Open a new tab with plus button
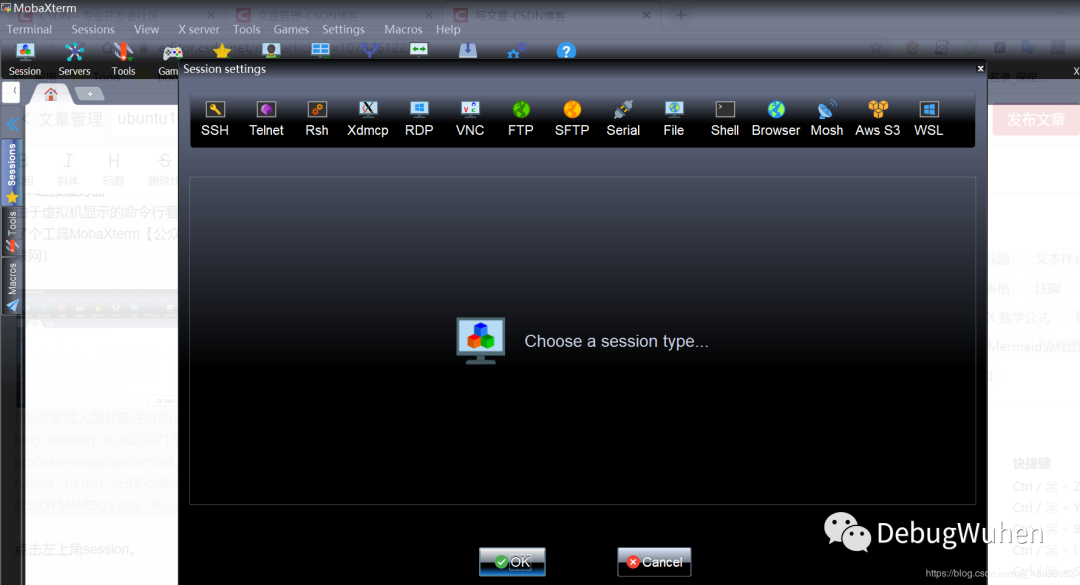Image resolution: width=1080 pixels, height=585 pixels. (x=90, y=94)
